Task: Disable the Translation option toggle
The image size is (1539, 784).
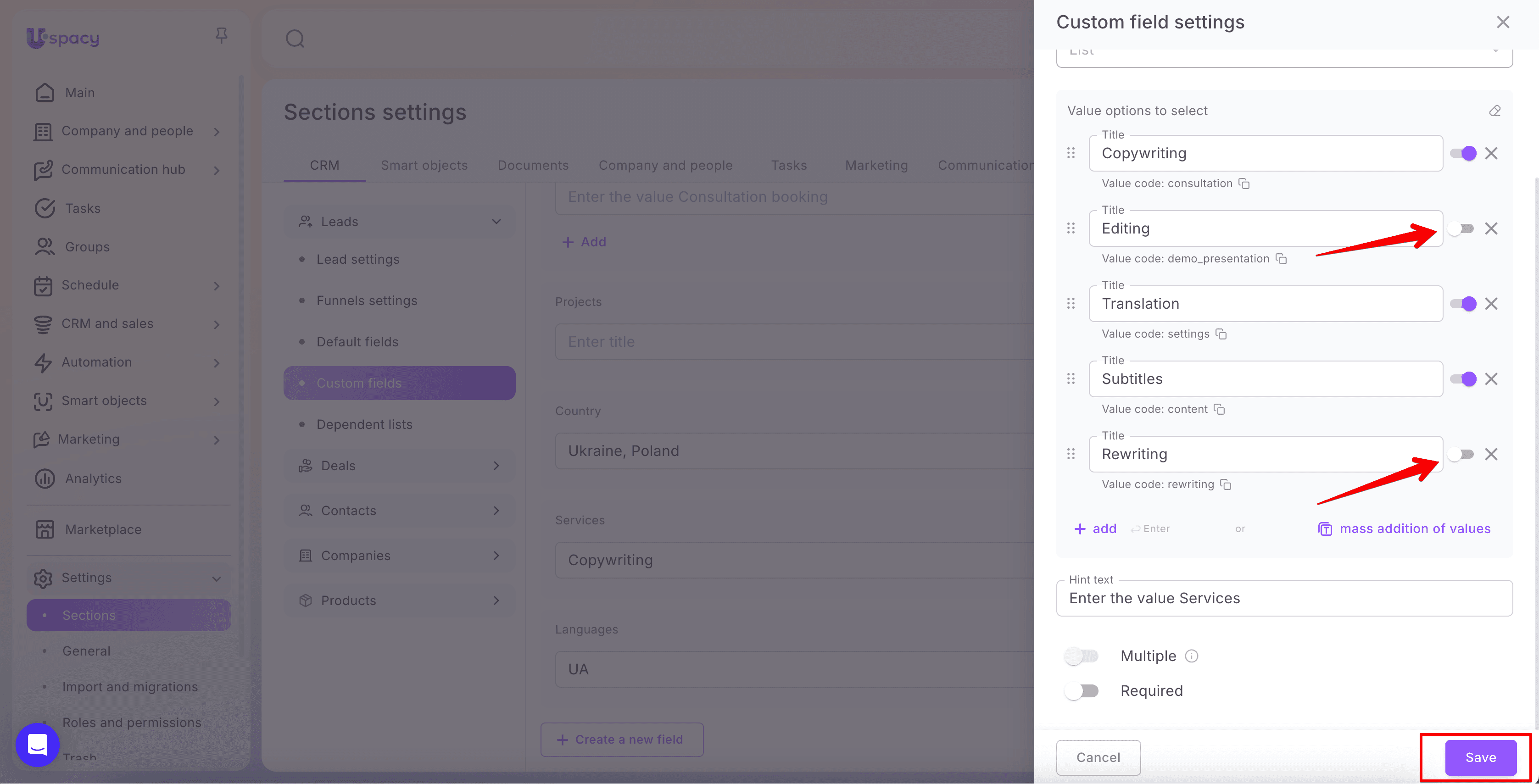Action: pos(1463,304)
